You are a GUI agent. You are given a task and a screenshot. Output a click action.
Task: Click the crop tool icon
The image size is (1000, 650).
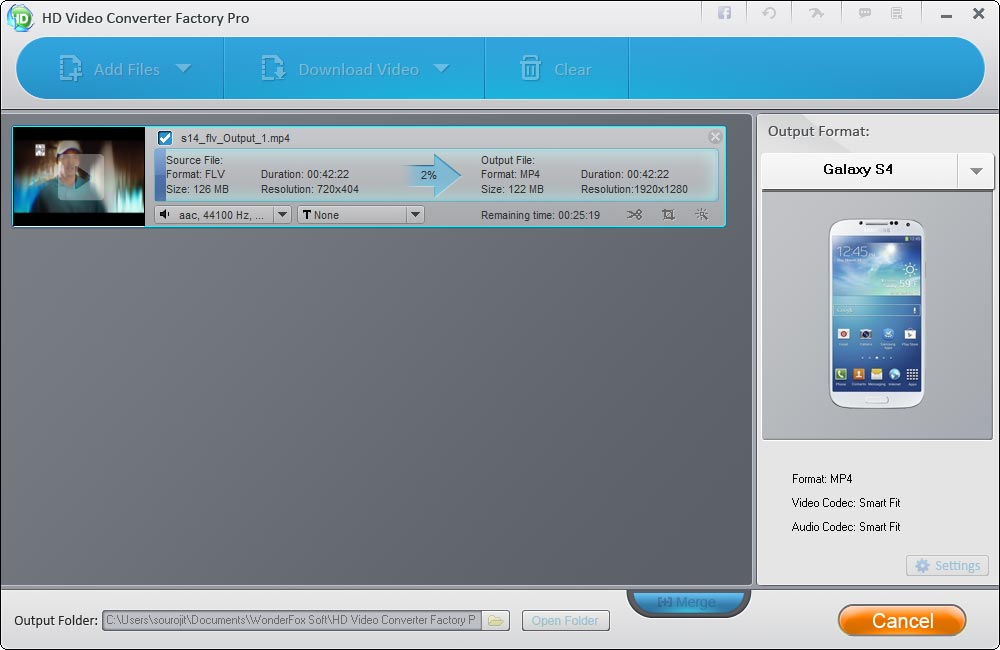(x=668, y=214)
